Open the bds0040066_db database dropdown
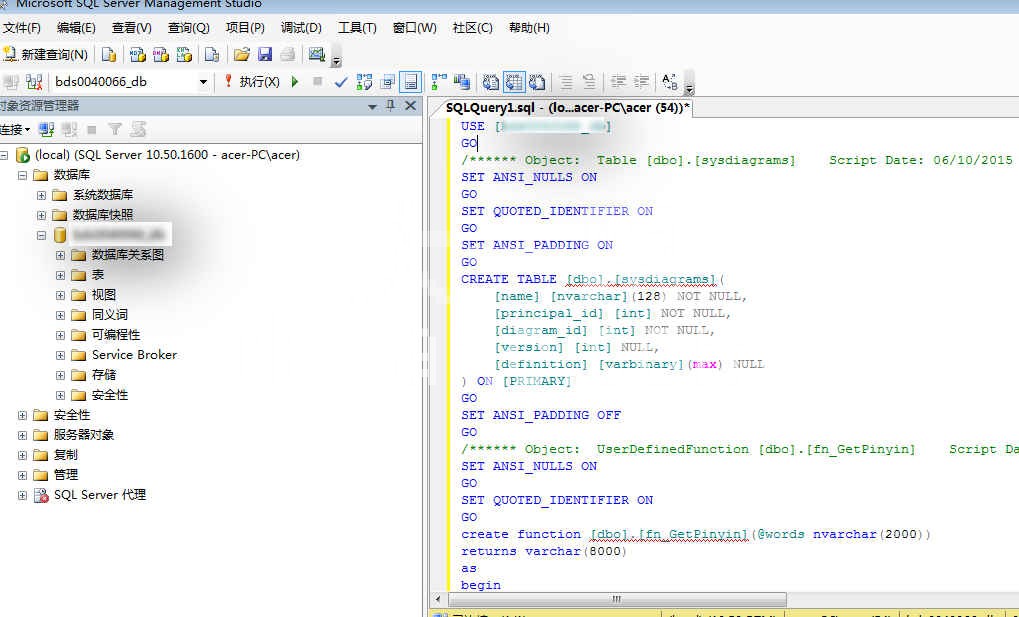 coord(203,82)
